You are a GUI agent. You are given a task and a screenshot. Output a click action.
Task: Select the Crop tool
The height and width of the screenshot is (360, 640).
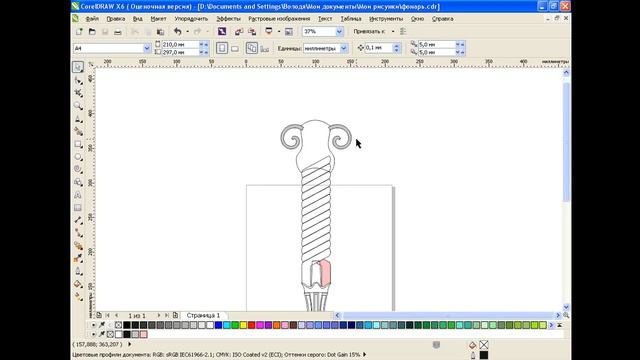(78, 93)
